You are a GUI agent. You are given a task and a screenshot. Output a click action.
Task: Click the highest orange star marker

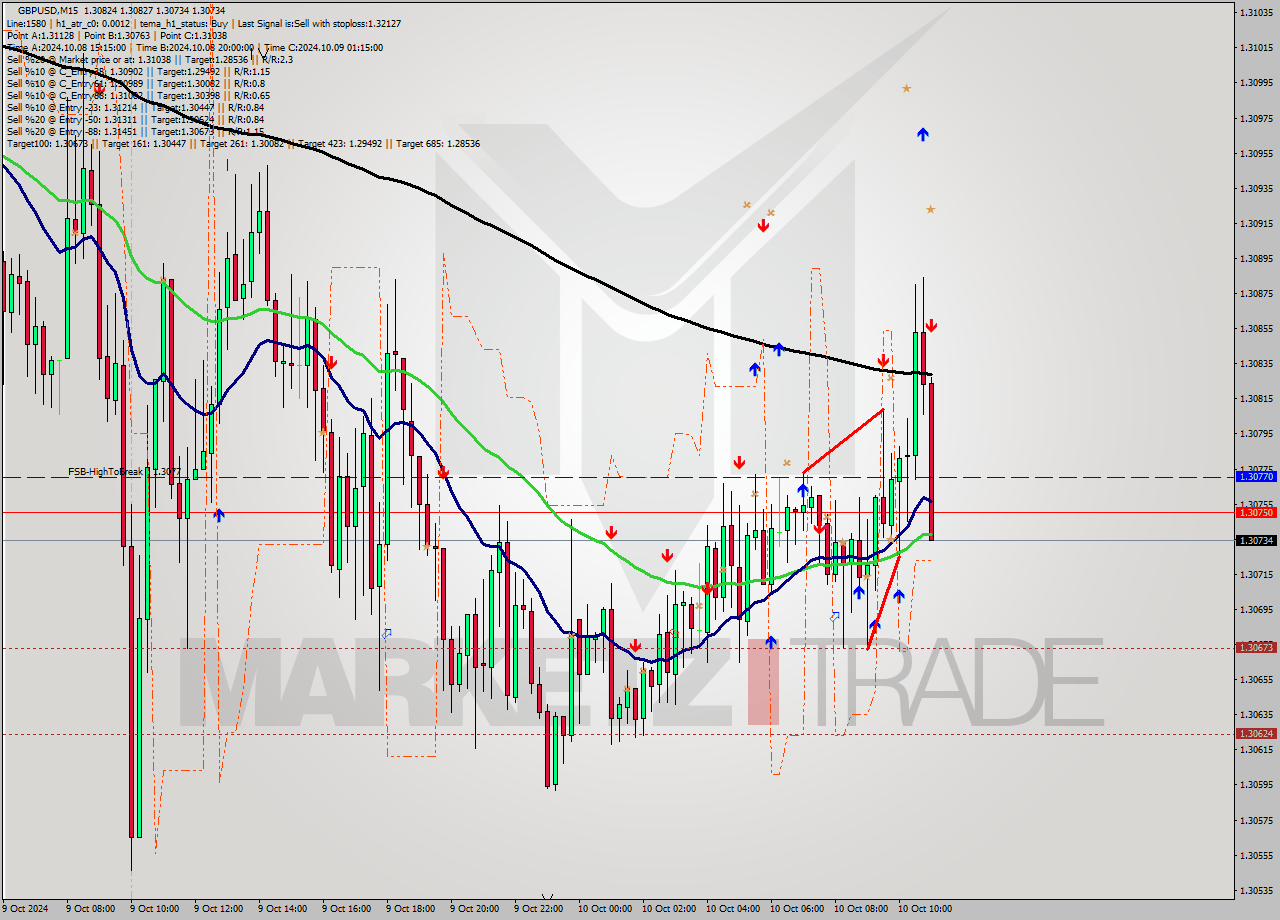906,88
